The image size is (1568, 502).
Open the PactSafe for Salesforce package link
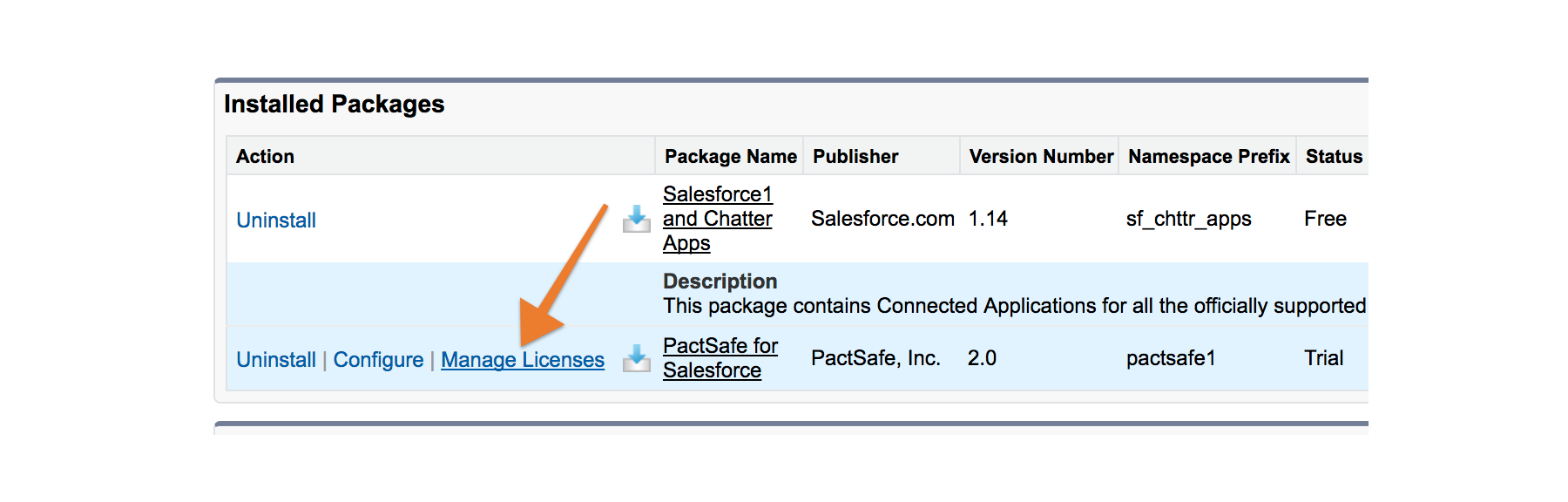coord(720,358)
